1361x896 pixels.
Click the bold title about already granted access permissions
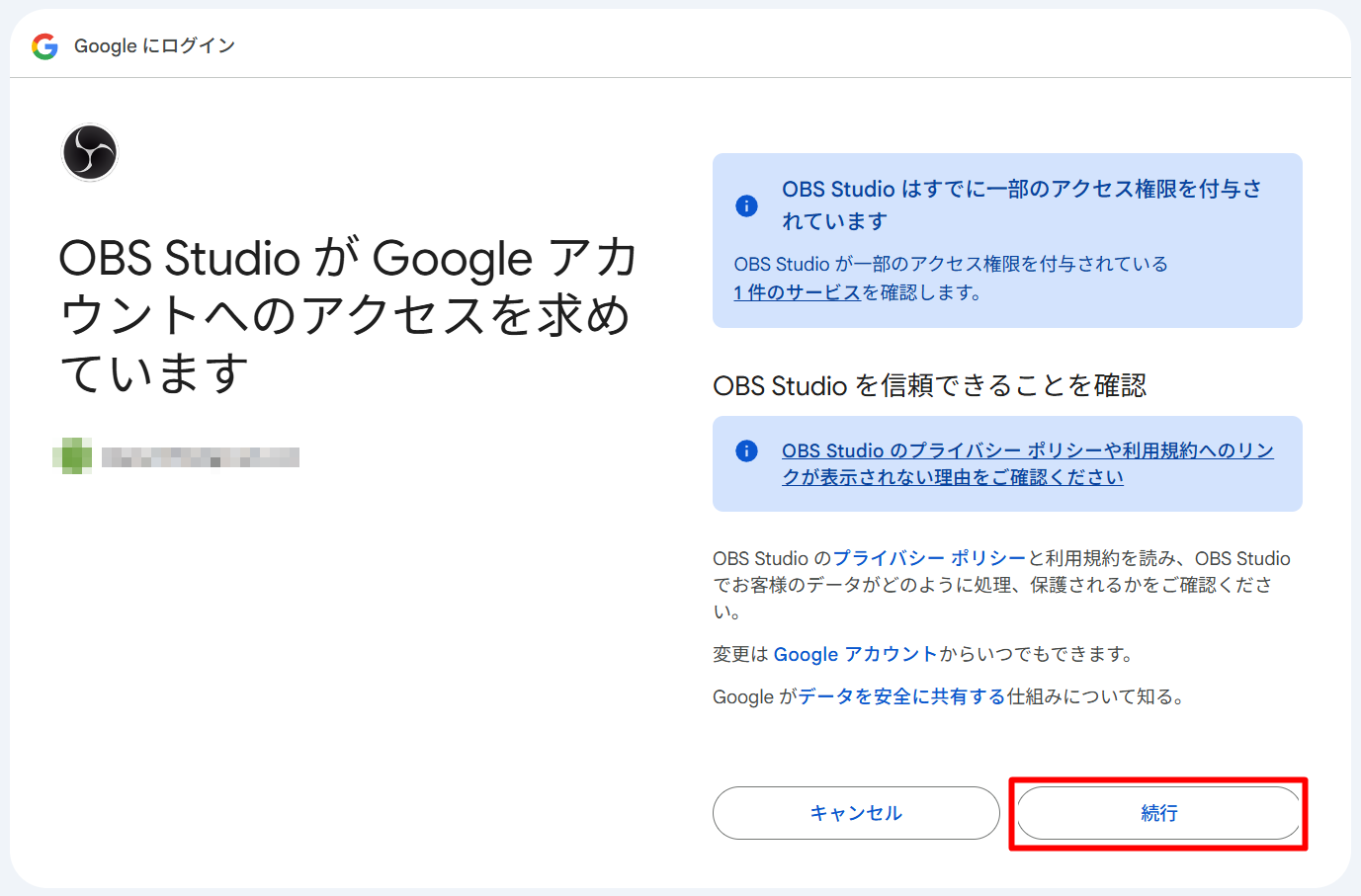[1021, 204]
